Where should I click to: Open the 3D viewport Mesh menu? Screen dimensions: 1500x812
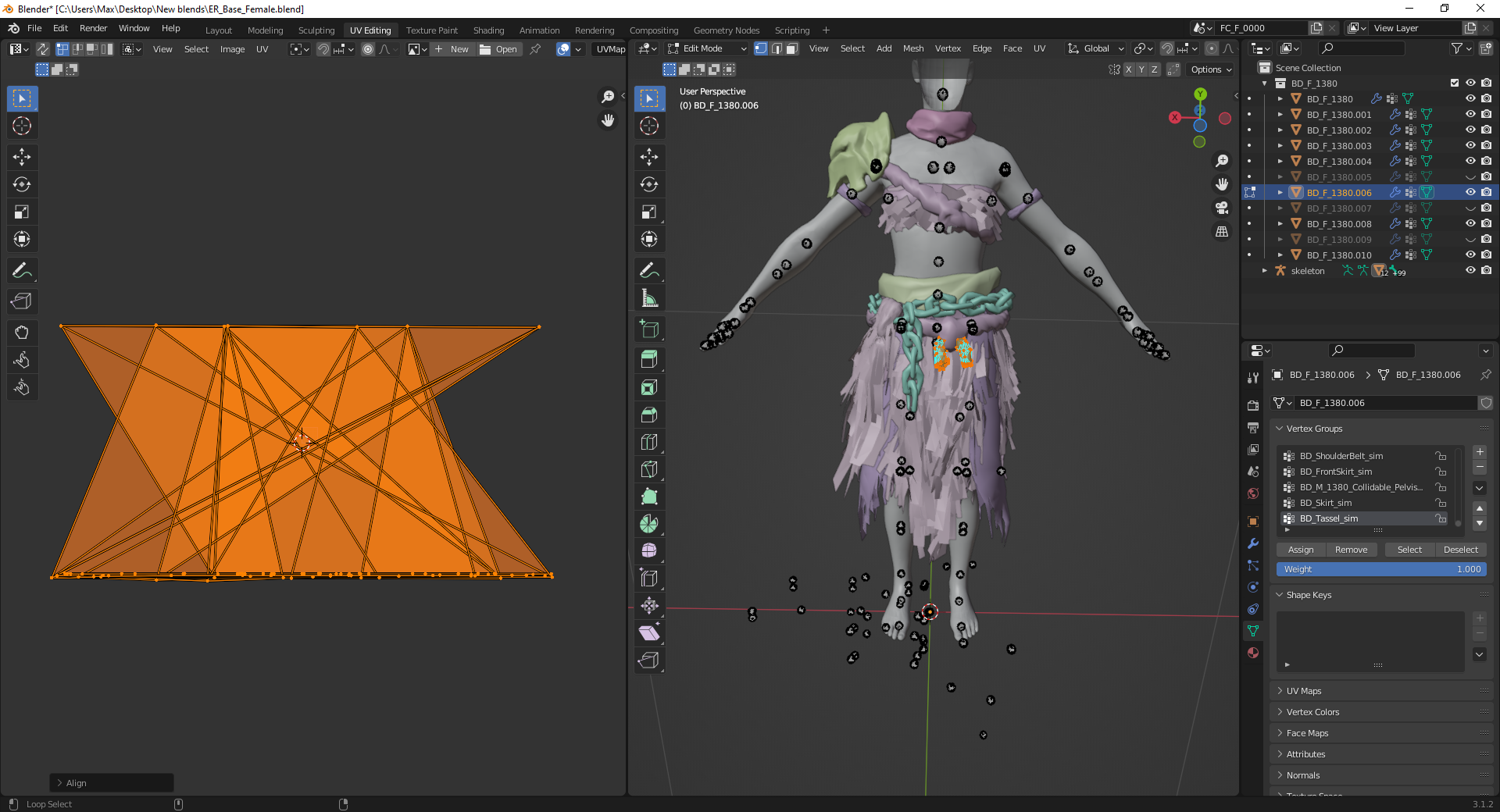(x=913, y=48)
